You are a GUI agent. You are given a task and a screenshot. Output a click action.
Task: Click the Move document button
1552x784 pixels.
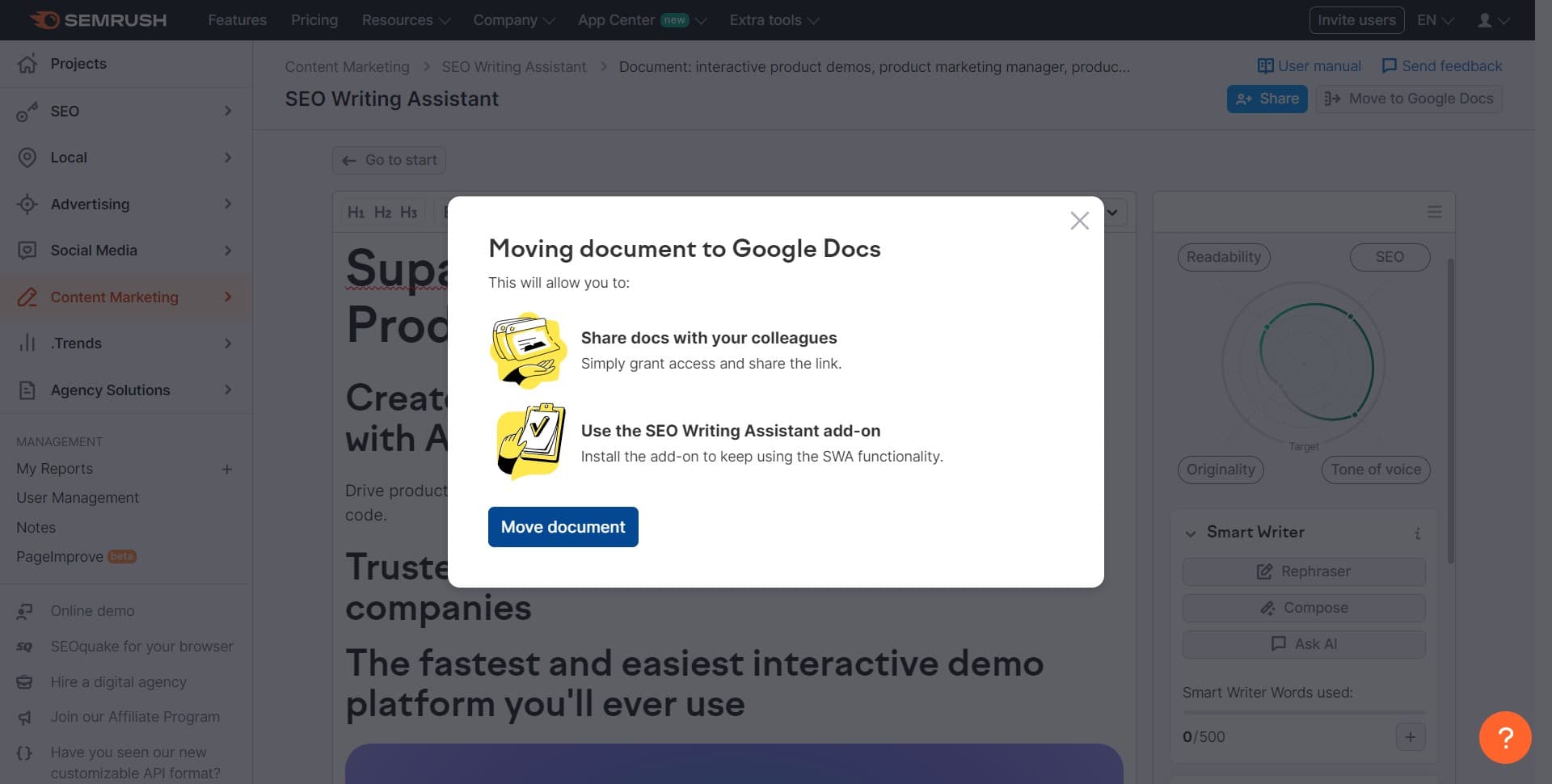click(563, 526)
